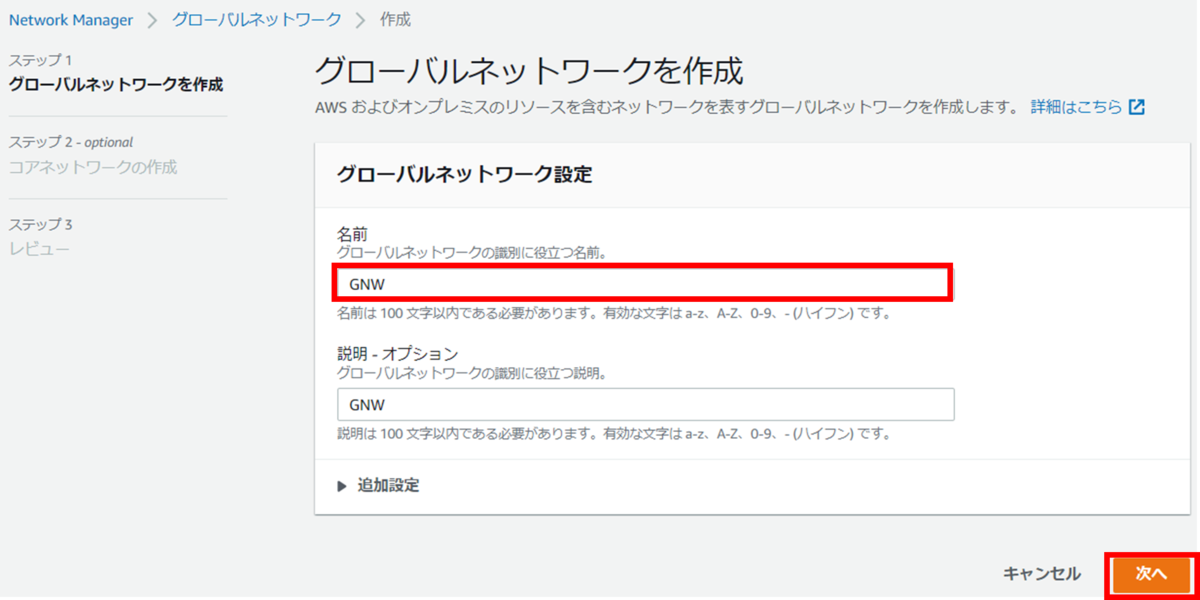Open the 詳細はこちら link
Viewport: 1200px width, 600px height.
(1076, 107)
